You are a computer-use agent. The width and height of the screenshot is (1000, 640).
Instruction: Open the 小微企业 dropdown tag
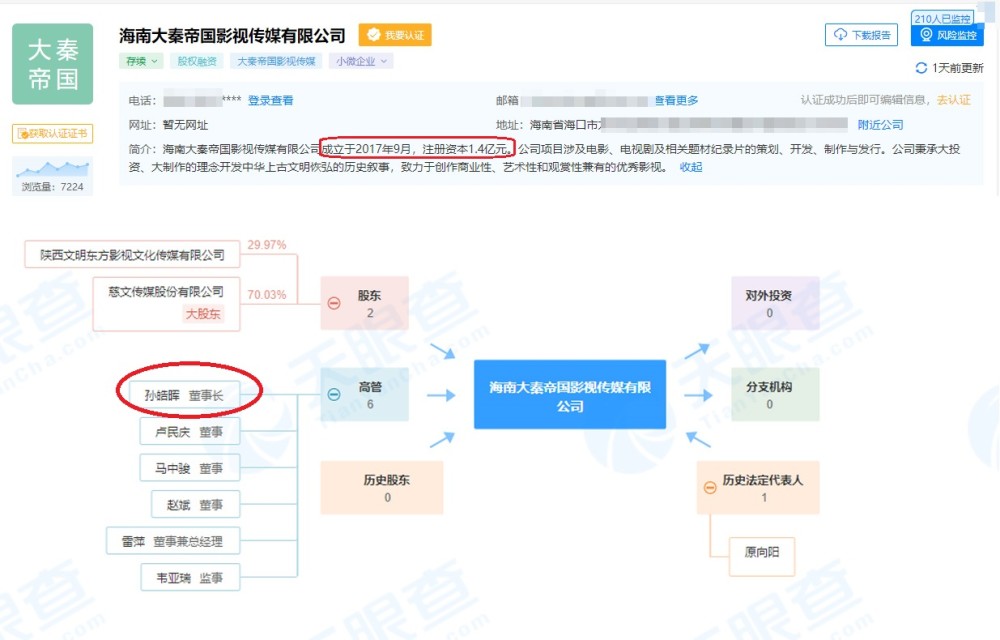[x=361, y=61]
